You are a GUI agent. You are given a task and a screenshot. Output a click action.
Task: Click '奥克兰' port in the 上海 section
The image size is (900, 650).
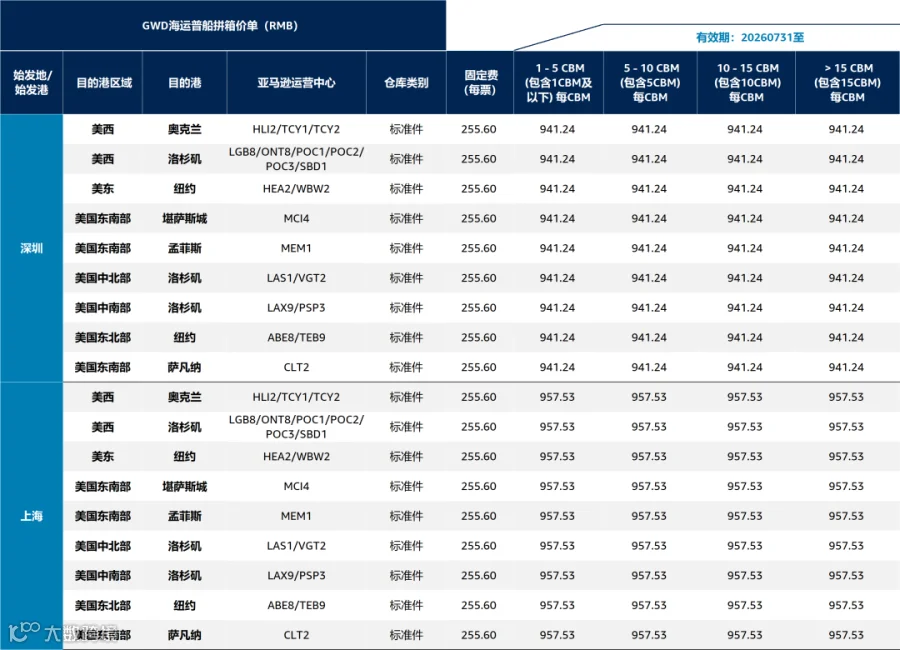click(x=184, y=397)
